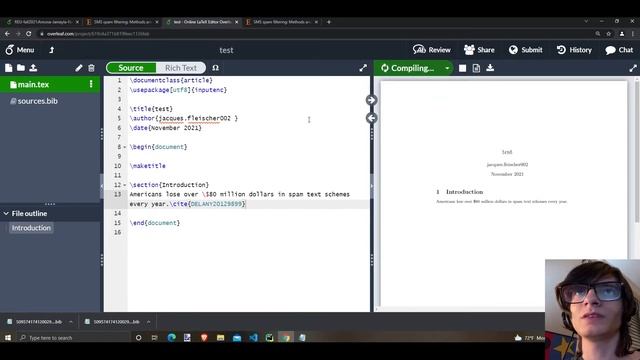Screen dimensions: 640x360
Task: Click the rename pencil icon
Action: tap(79, 68)
